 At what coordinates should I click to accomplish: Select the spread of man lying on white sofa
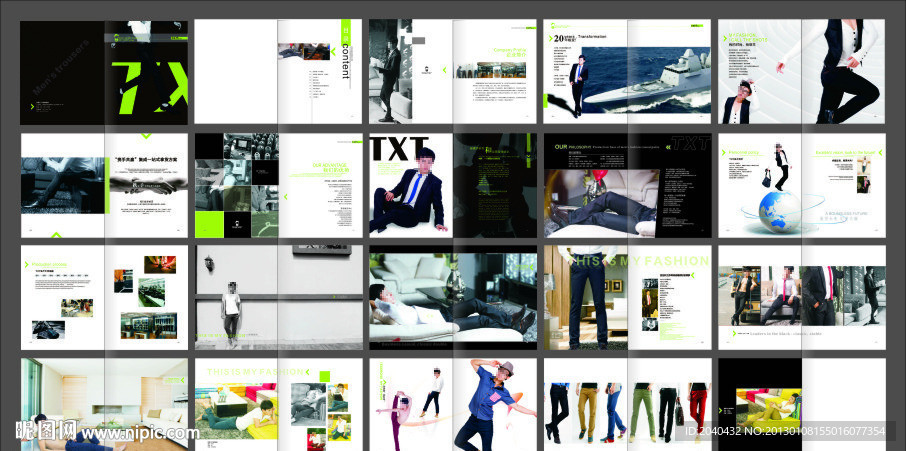click(x=453, y=297)
